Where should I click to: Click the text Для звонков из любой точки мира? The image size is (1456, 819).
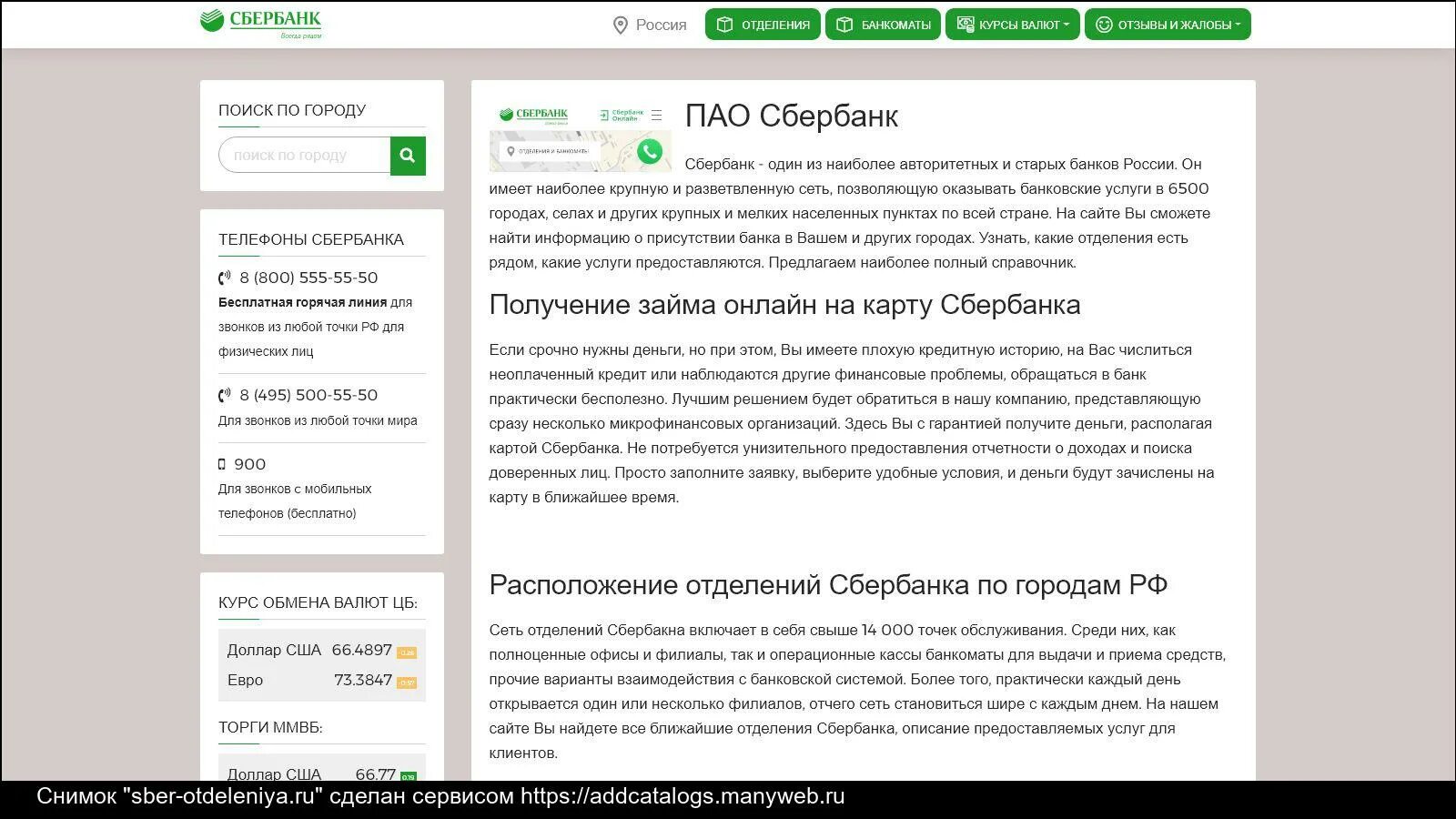point(318,420)
